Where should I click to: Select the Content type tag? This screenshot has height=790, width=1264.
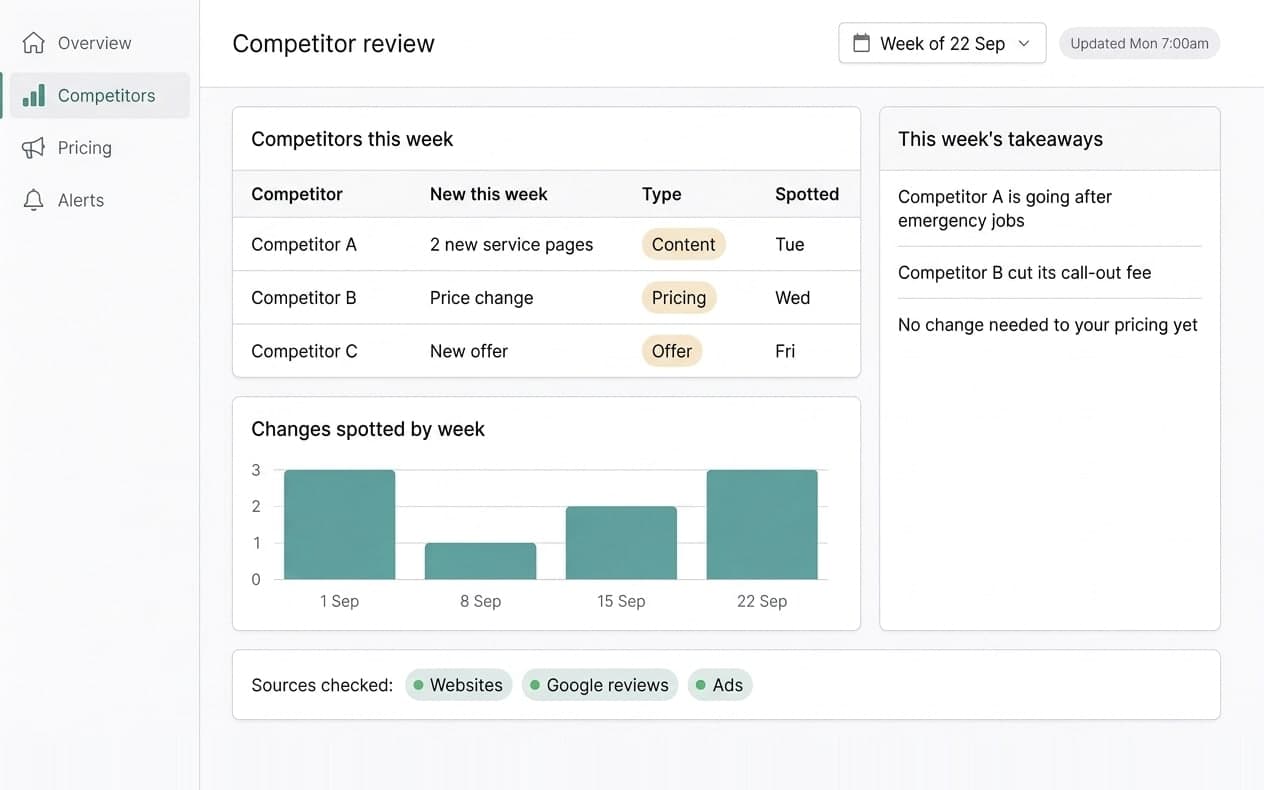tap(683, 244)
